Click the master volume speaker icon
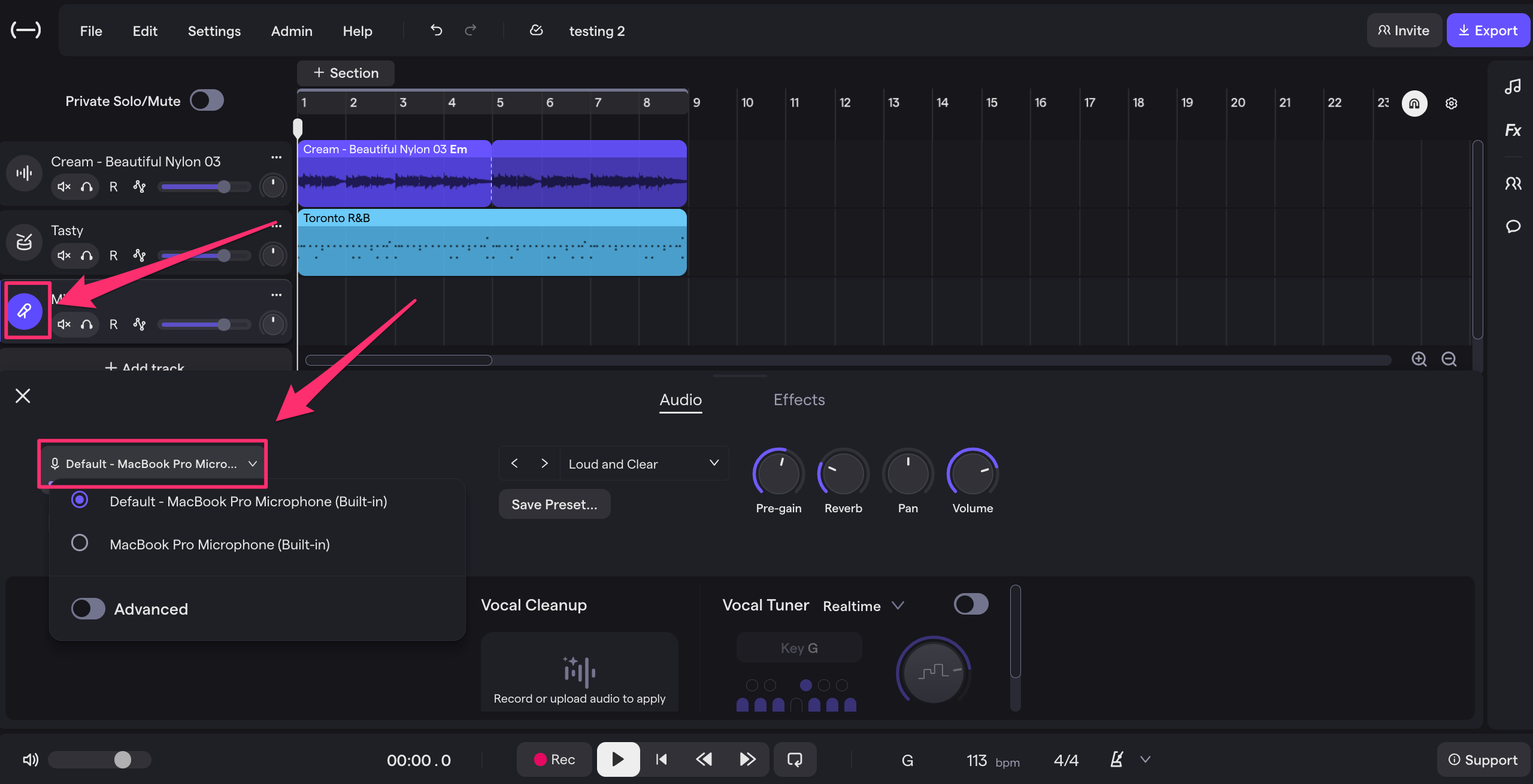This screenshot has height=784, width=1533. tap(30, 759)
